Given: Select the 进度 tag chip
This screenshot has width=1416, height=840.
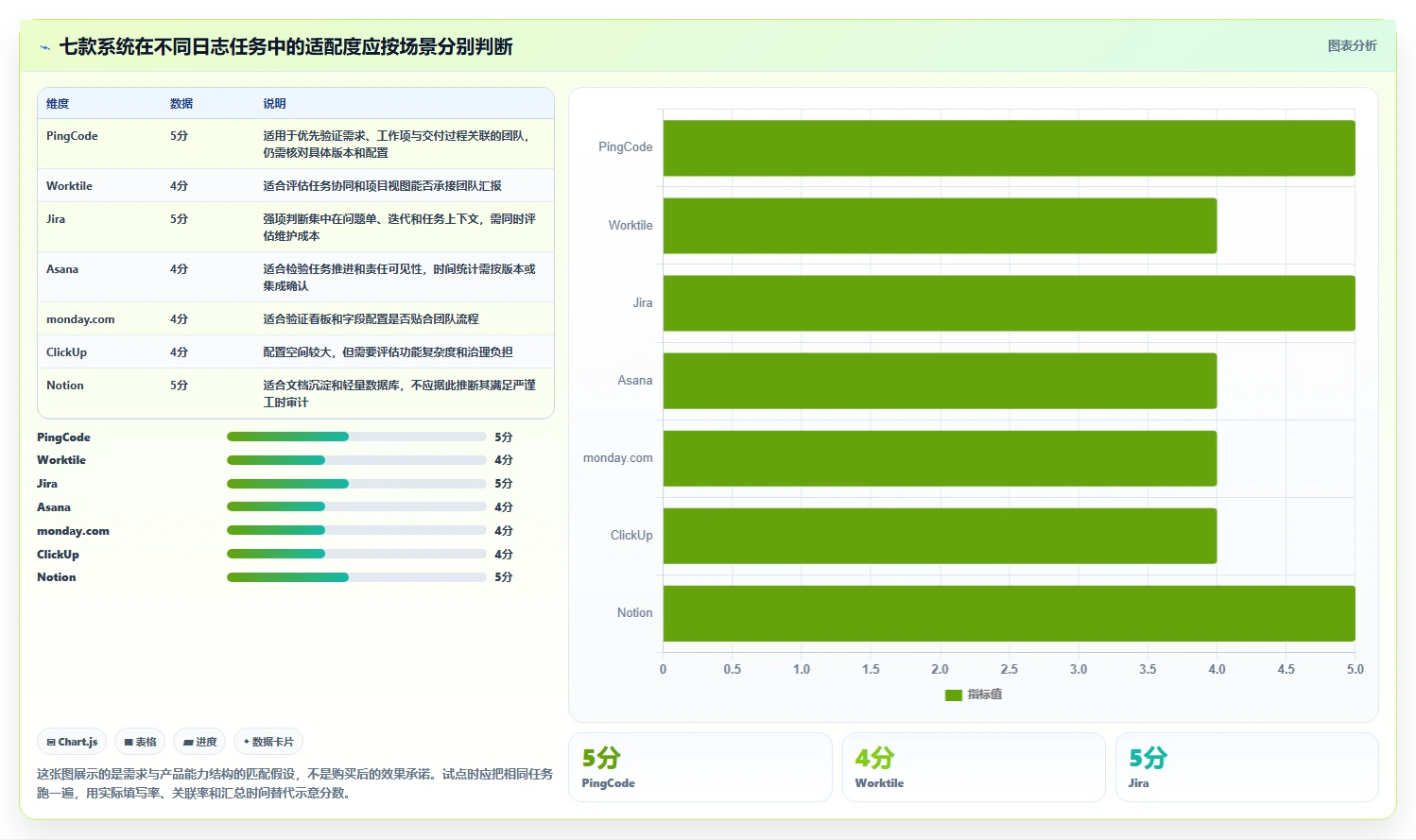Looking at the screenshot, I should 199,742.
